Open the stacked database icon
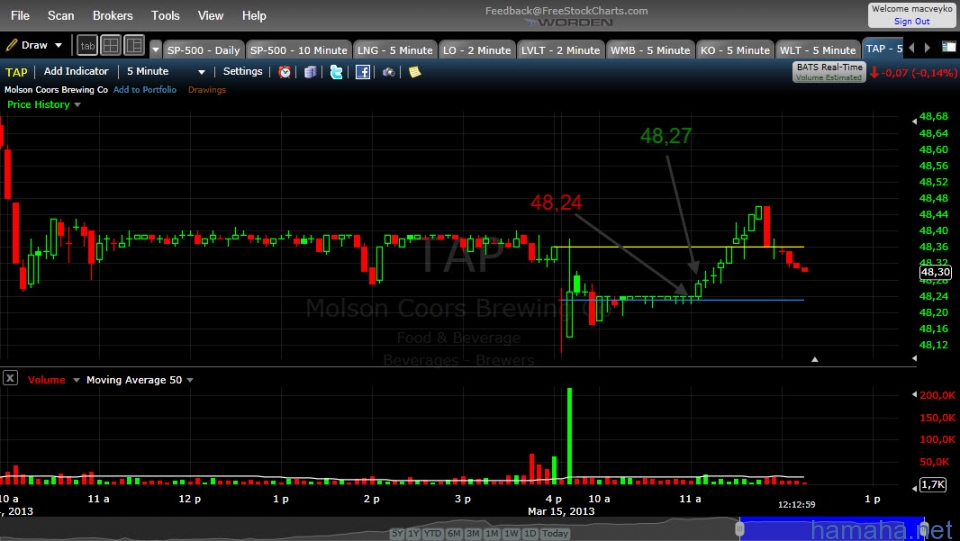This screenshot has height=541, width=960. [310, 72]
